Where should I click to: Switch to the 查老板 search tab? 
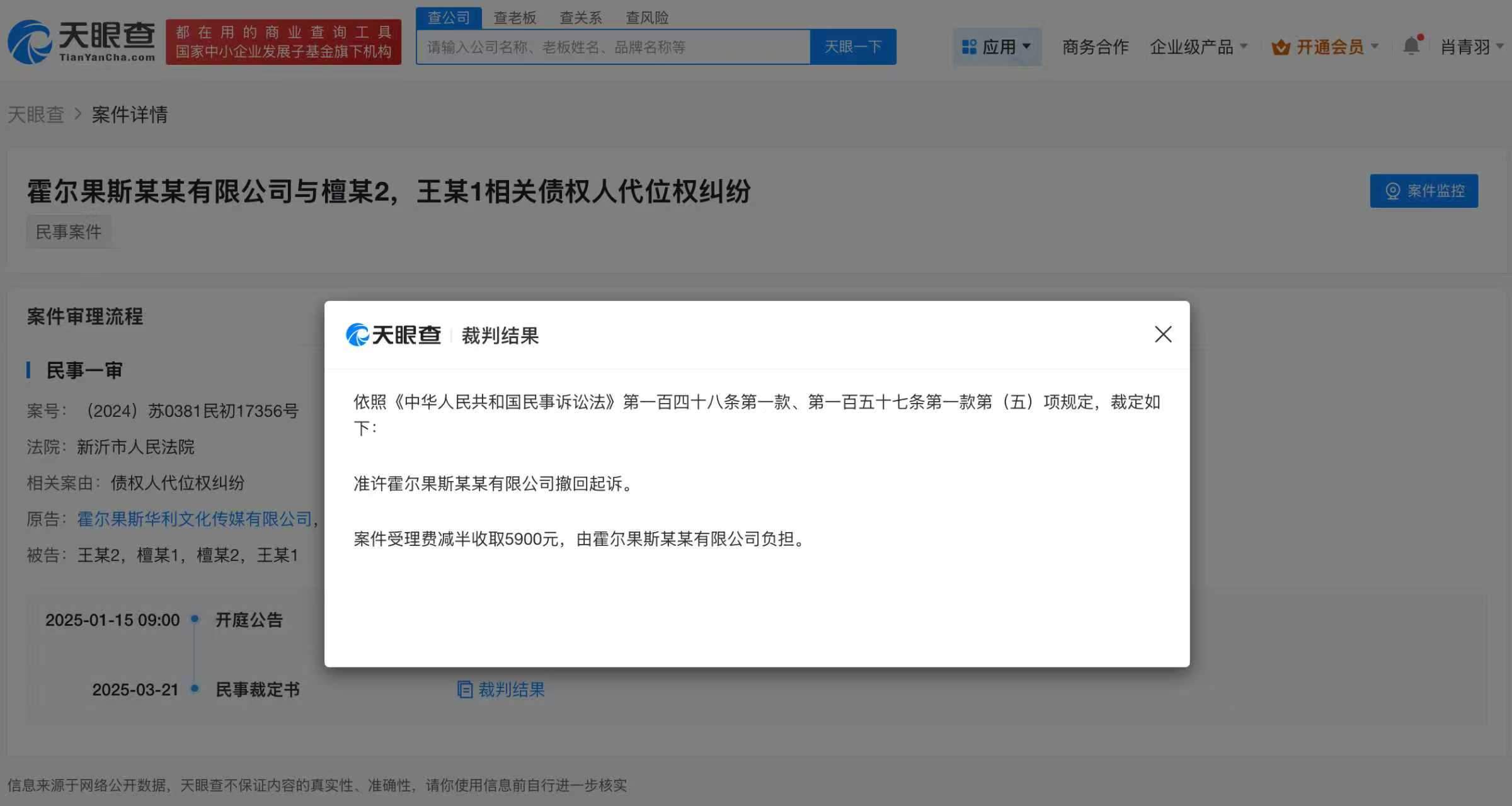coord(515,18)
